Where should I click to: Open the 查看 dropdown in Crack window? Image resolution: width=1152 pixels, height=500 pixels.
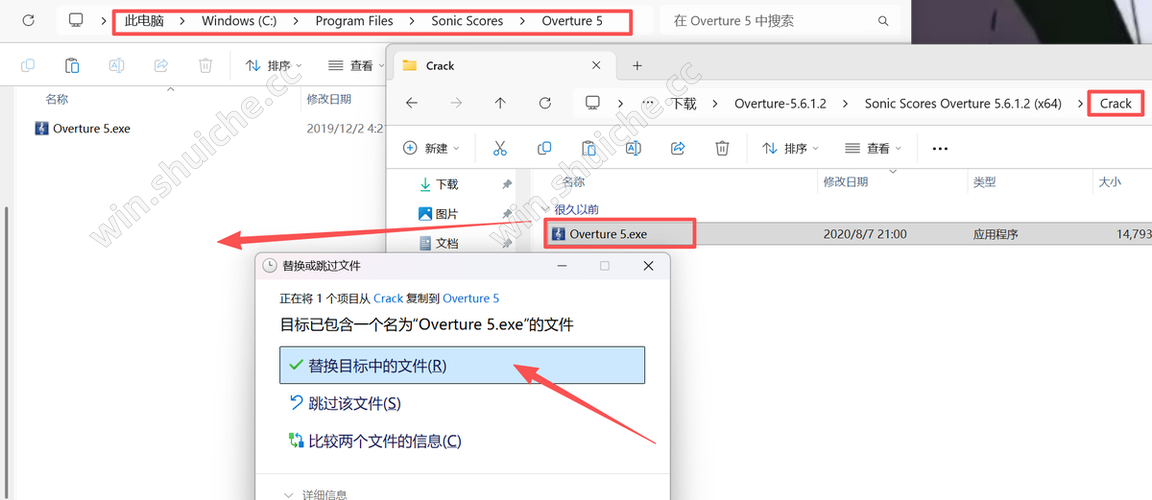pos(873,148)
